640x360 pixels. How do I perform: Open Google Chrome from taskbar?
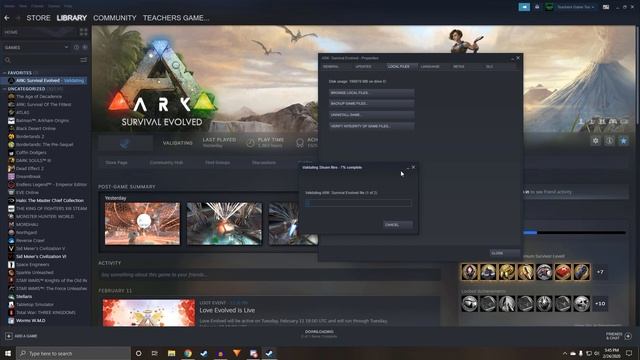[x=188, y=353]
